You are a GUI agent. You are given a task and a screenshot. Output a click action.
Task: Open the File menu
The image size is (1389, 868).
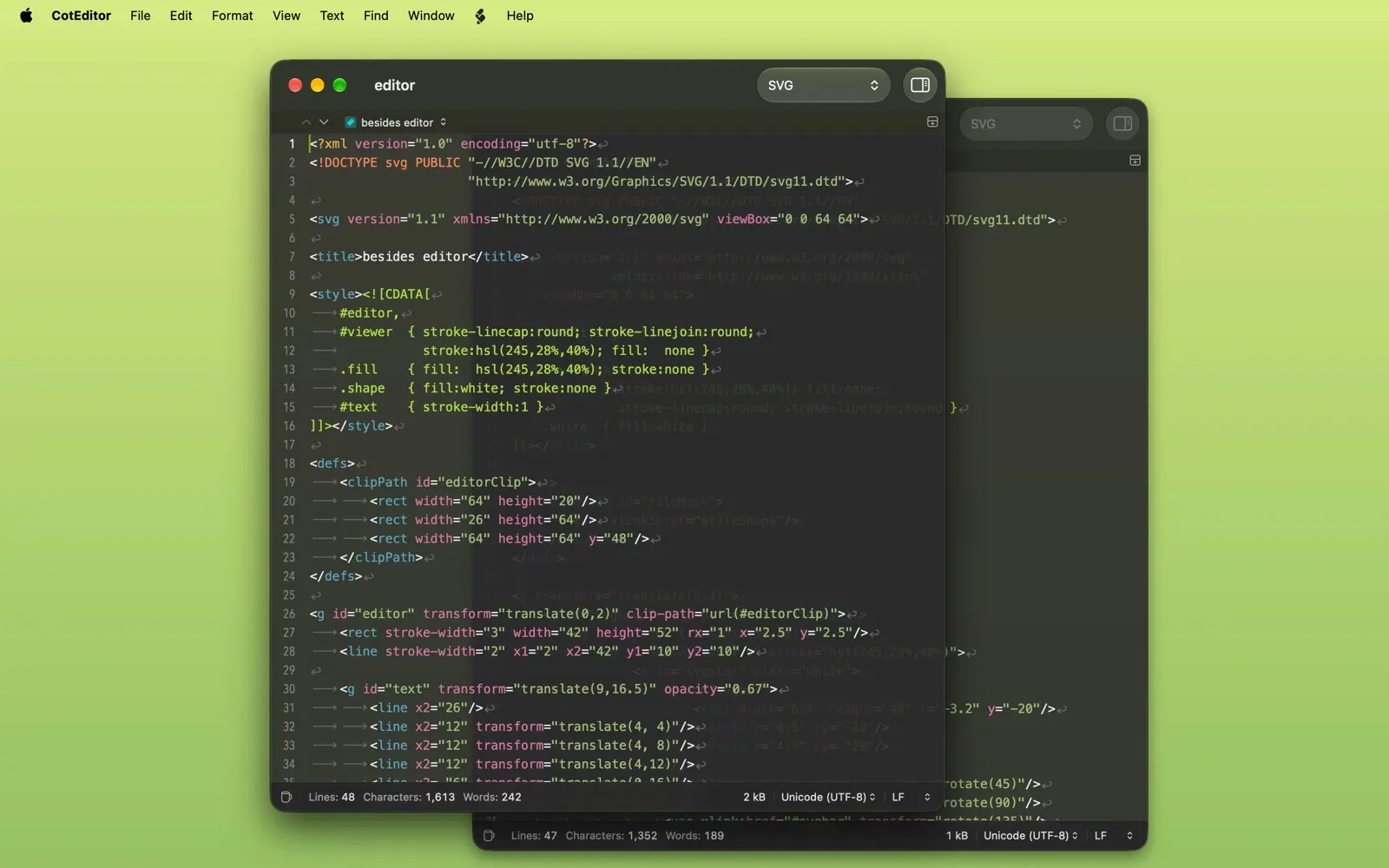(x=141, y=16)
